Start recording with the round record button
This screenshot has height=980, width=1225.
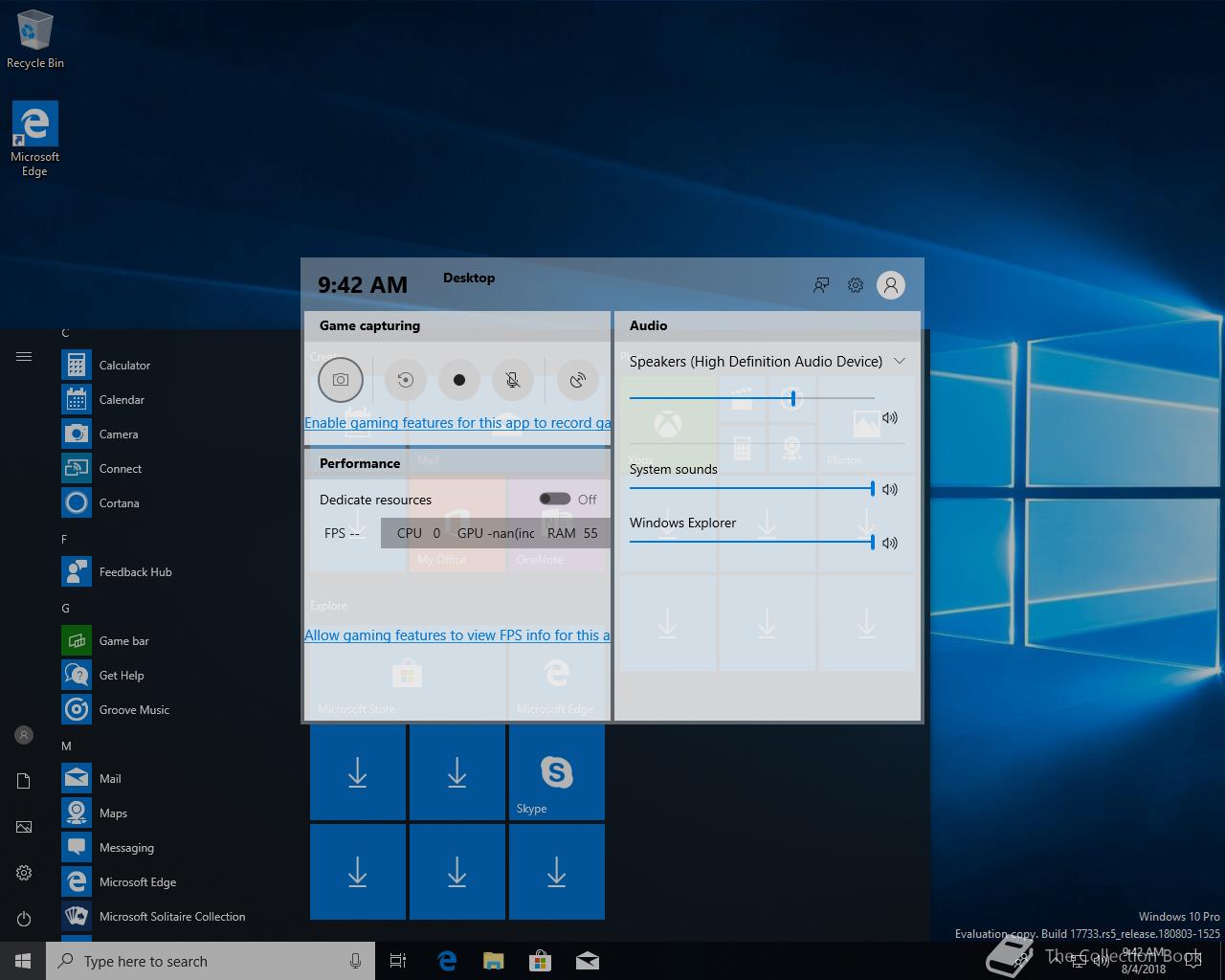pos(459,380)
